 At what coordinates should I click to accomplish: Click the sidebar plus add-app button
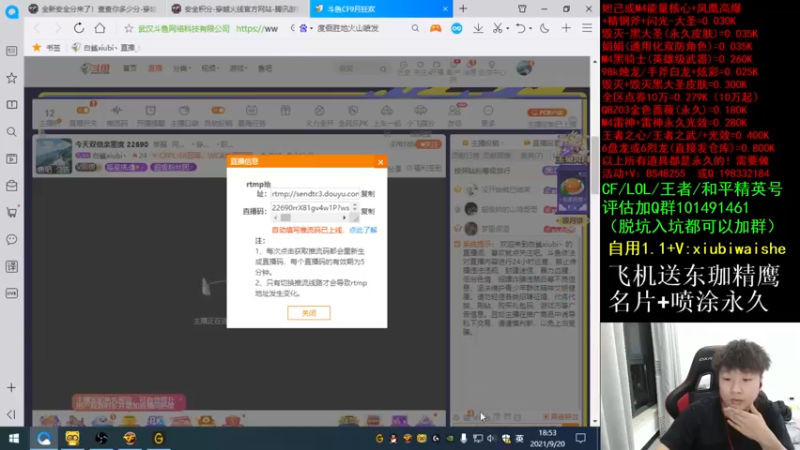tap(11, 388)
